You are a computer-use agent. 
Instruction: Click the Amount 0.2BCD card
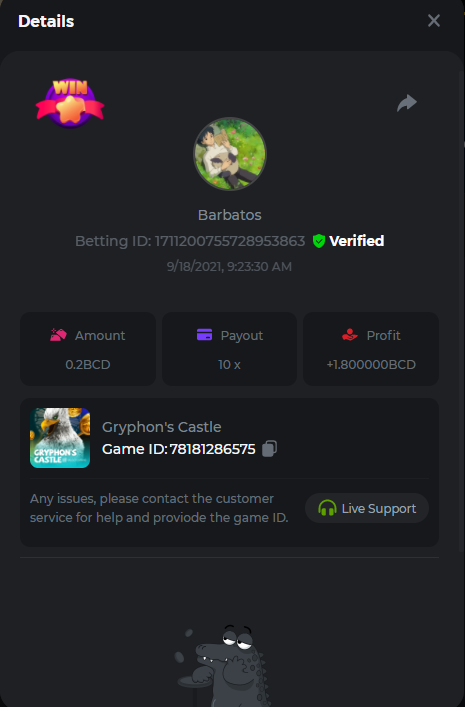point(88,349)
